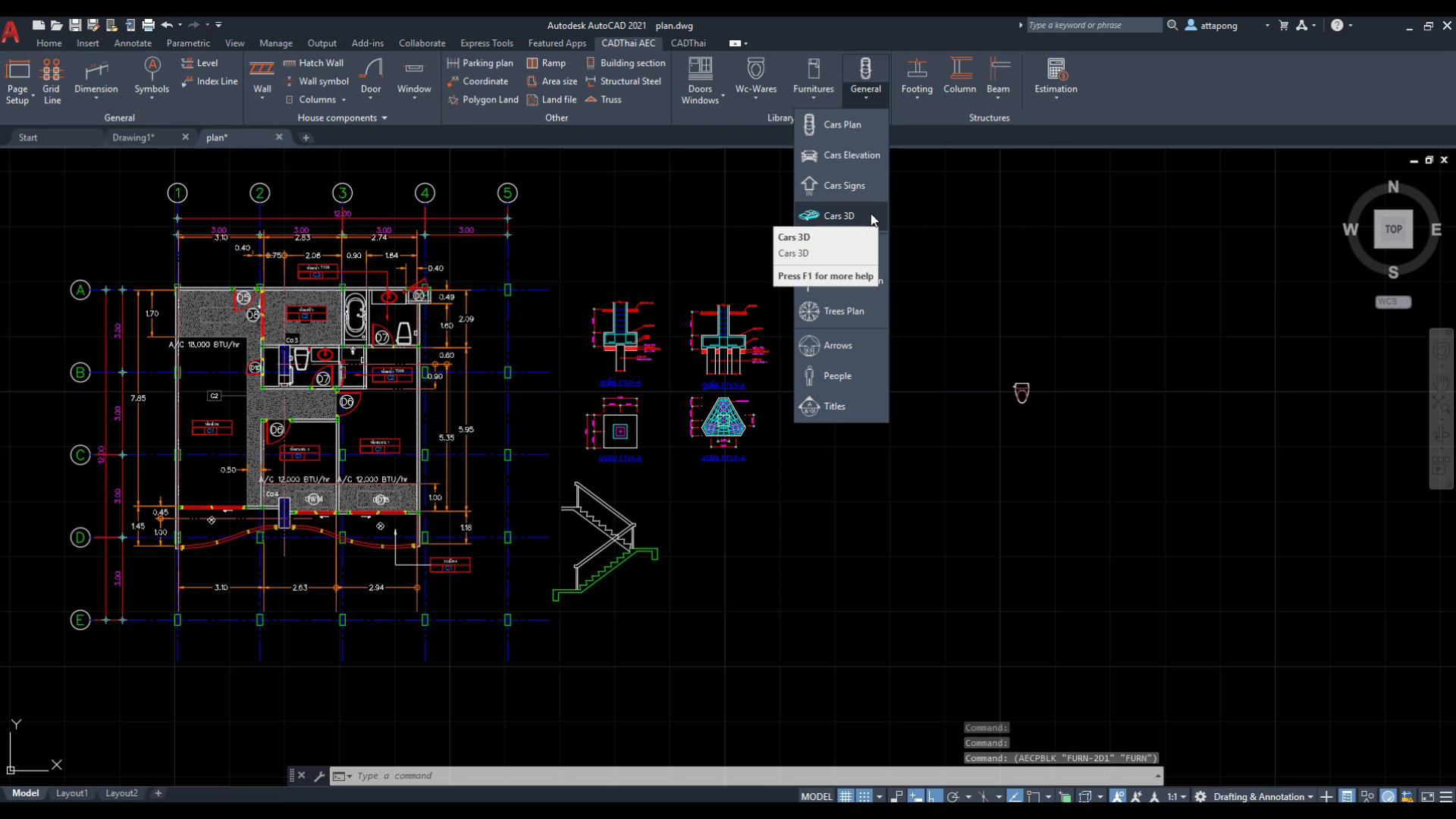Toggle polar tracking in status bar
1456x819 pixels.
(x=953, y=796)
